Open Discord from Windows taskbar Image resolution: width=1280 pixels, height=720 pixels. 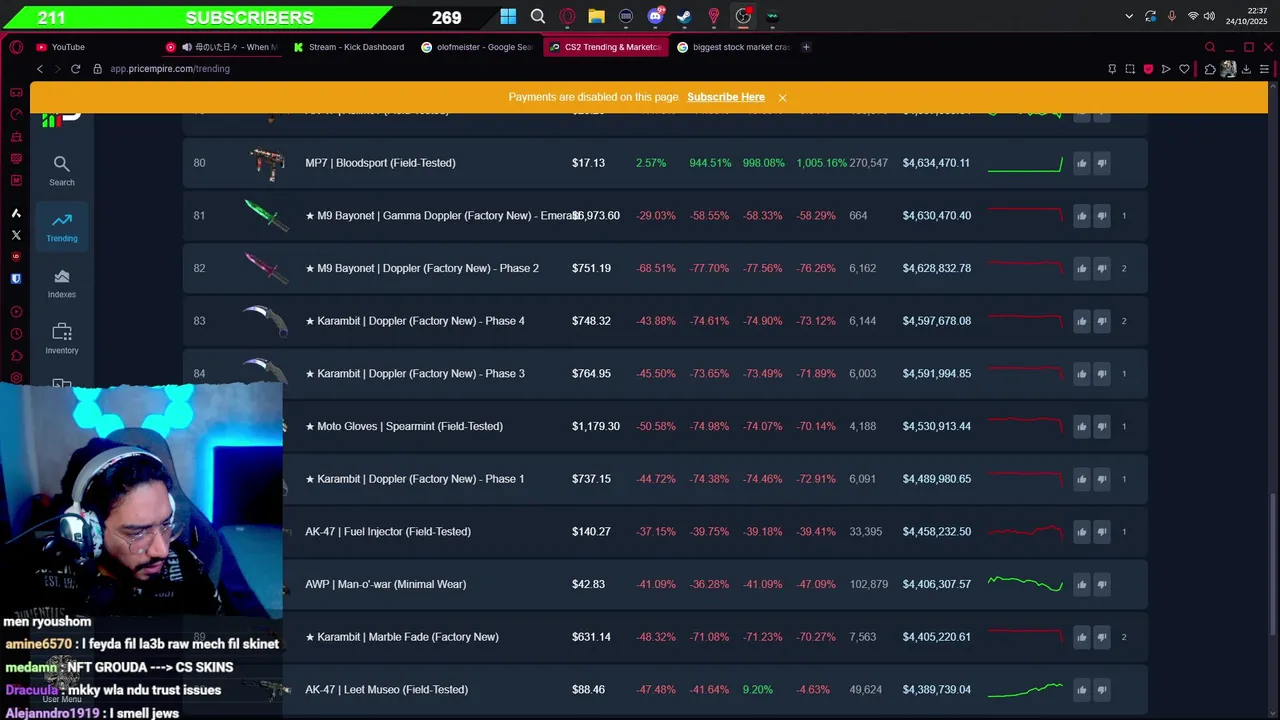[656, 16]
